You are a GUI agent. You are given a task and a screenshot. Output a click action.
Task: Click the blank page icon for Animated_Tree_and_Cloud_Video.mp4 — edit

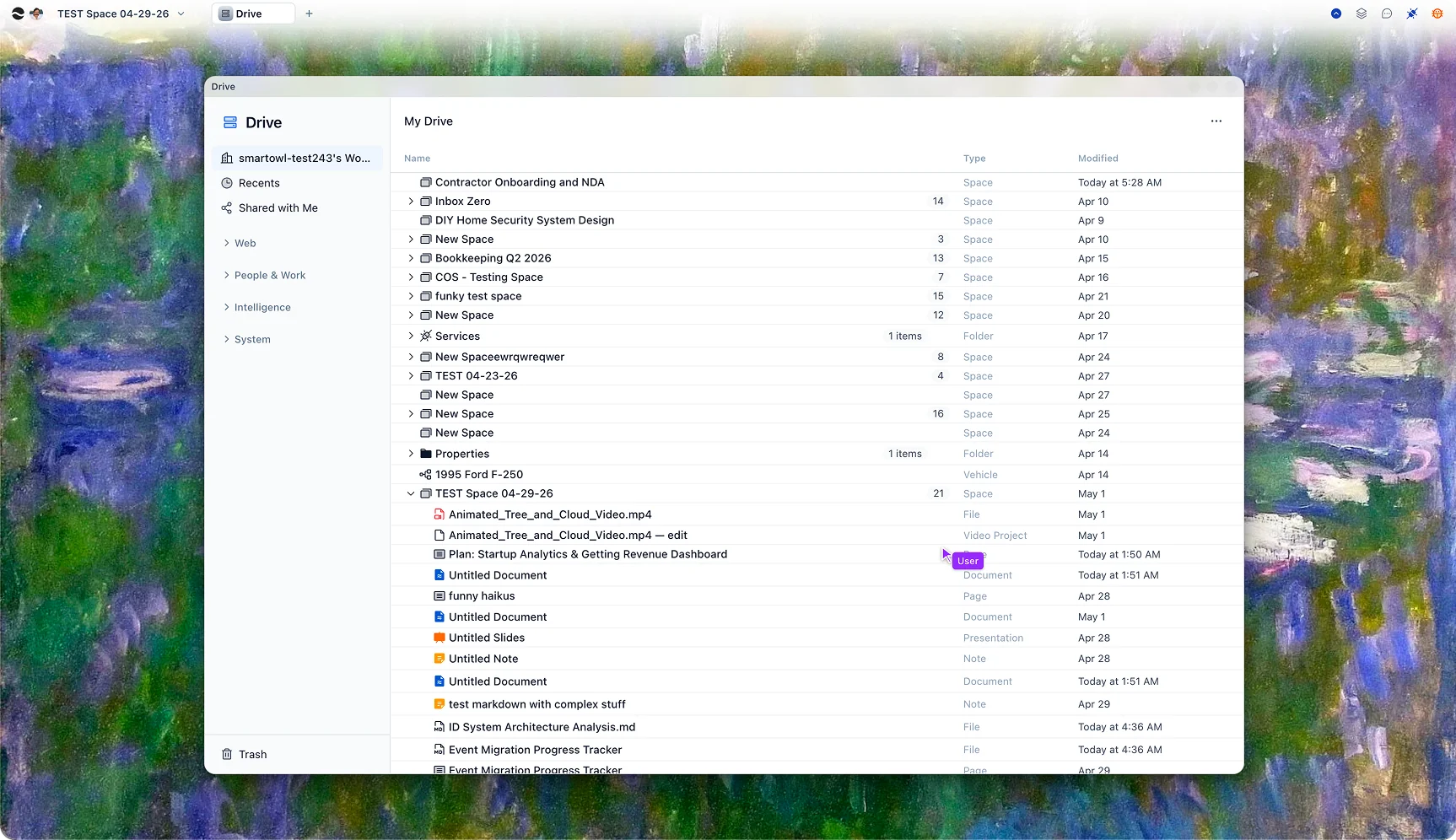tap(439, 536)
